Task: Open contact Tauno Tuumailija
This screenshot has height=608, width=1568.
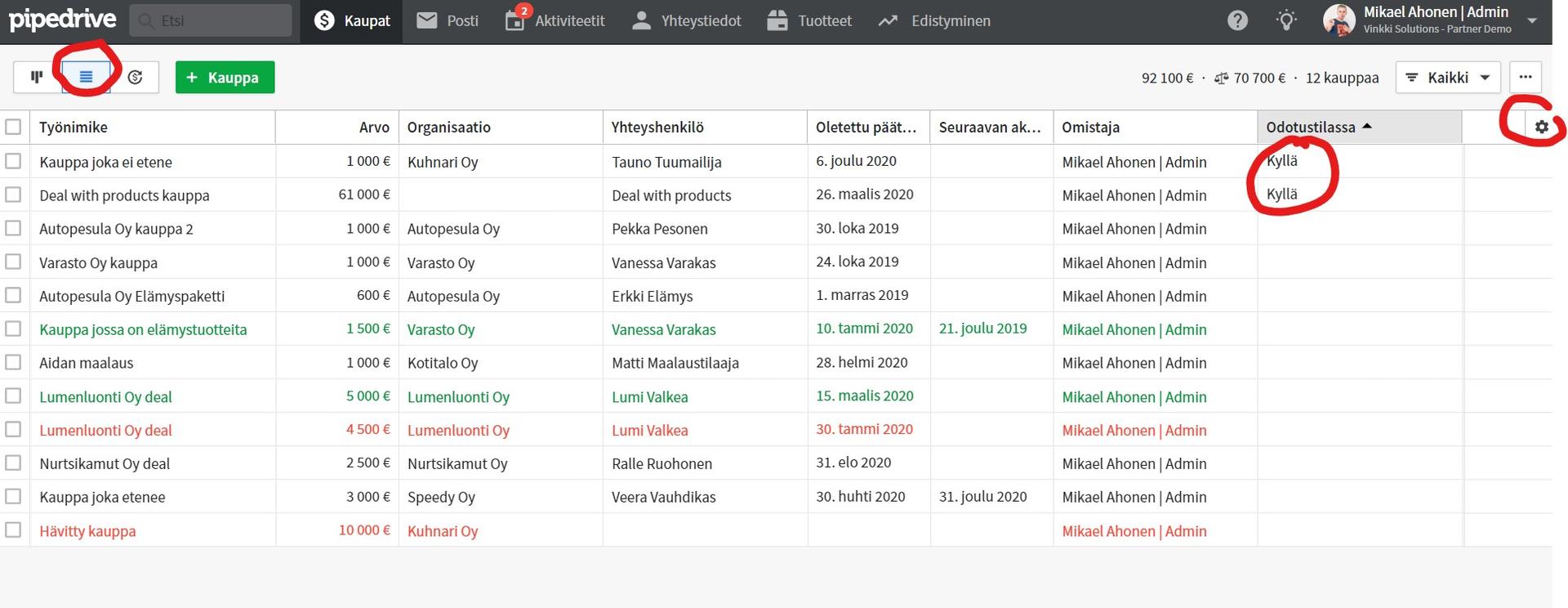Action: tap(666, 162)
